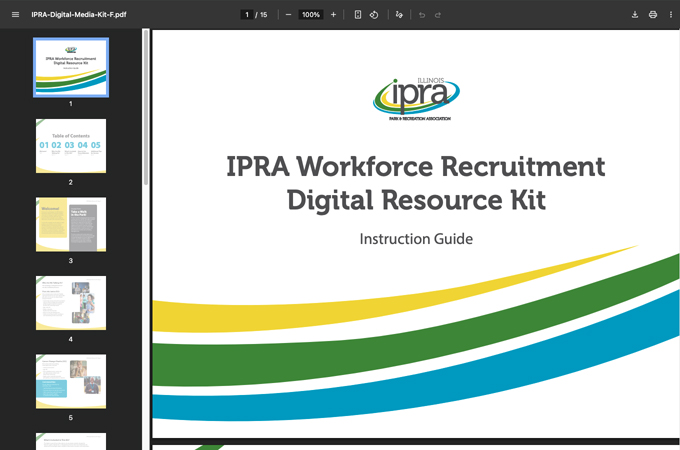Click the redo arrow icon

point(438,15)
